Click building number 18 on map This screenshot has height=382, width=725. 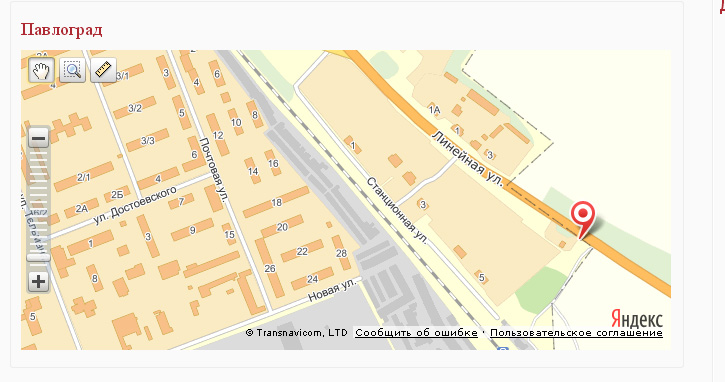(276, 202)
